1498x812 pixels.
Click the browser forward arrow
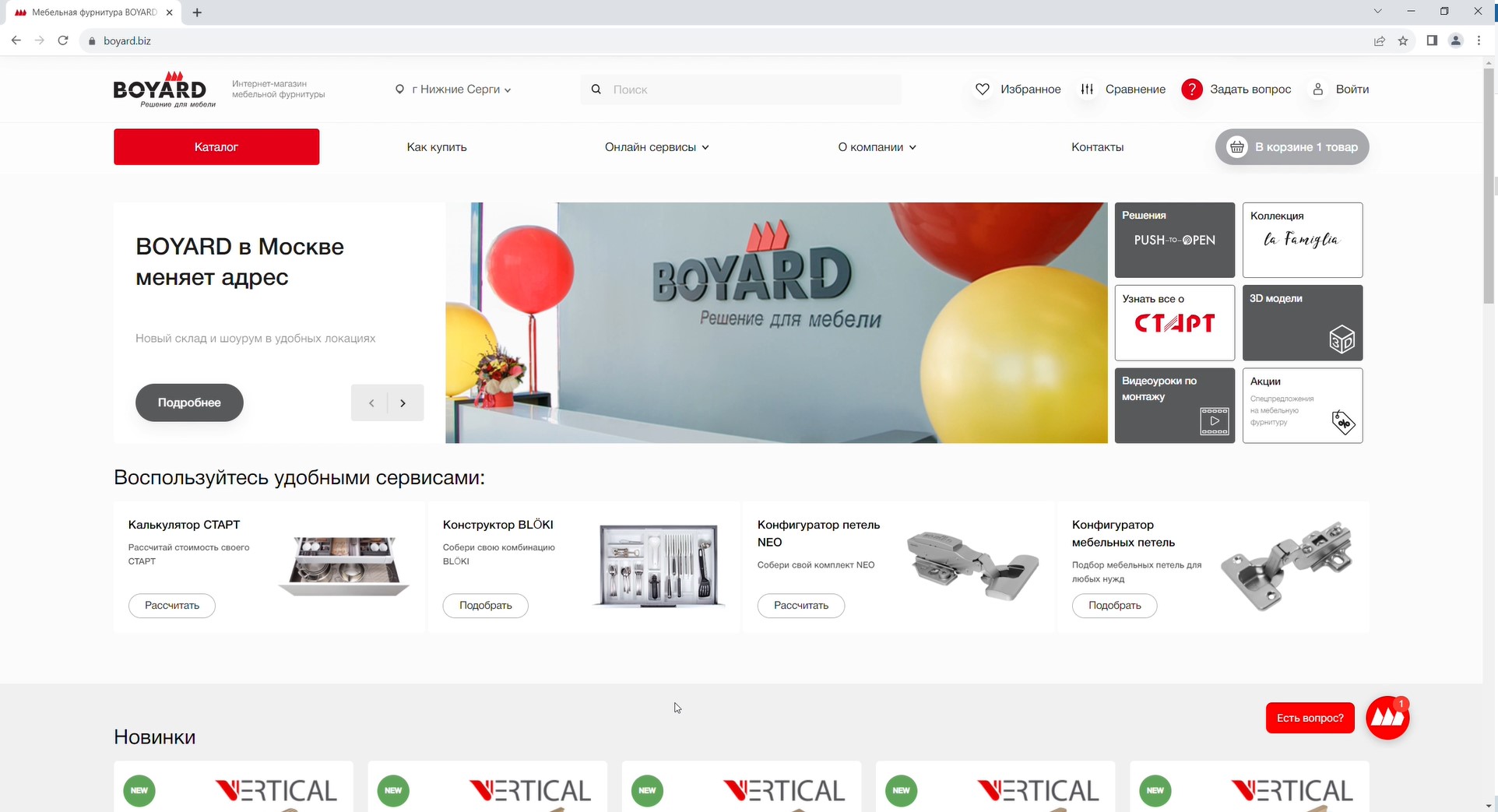pos(40,40)
